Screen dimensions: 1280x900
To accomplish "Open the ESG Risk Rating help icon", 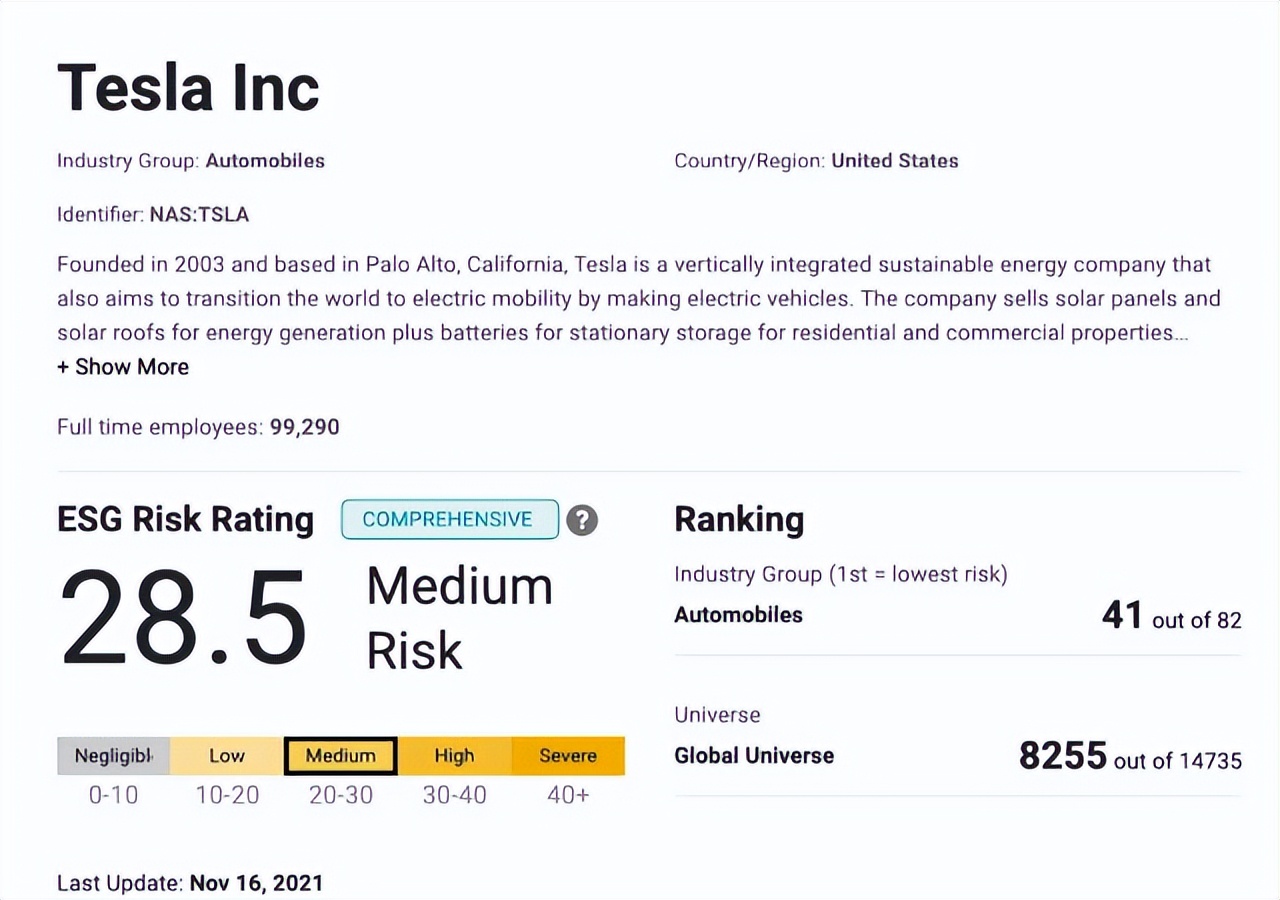I will click(x=582, y=520).
